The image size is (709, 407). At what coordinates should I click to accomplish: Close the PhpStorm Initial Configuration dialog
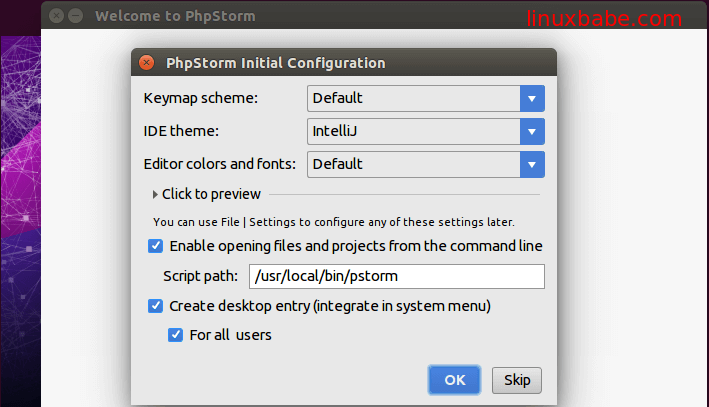(x=147, y=63)
